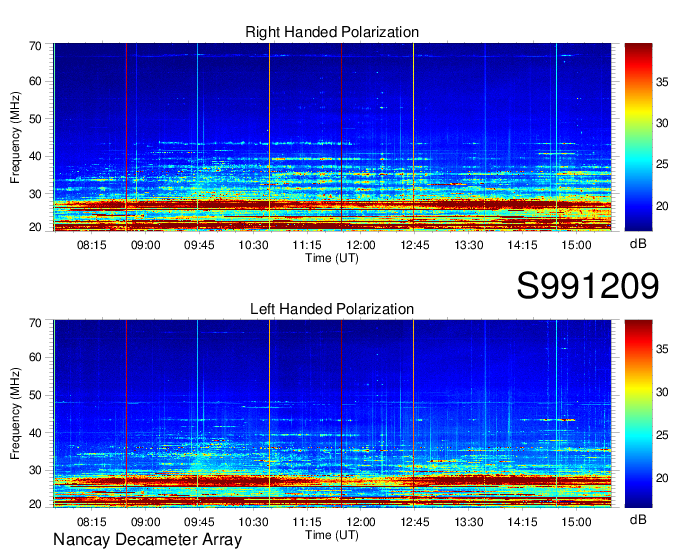Click the 50 MHz tick of Left Handed plot
Viewport: 680px width, 552px height.
click(36, 395)
